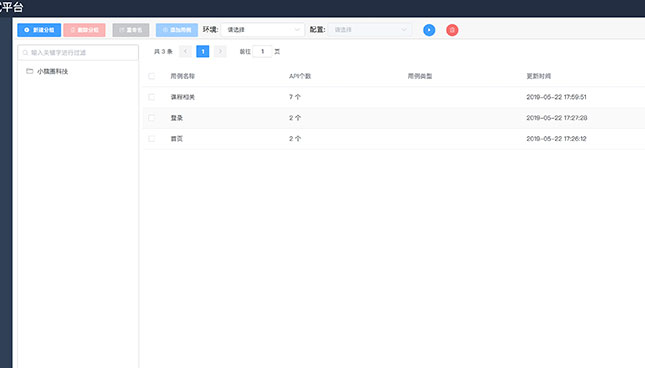
Task: Click the pink 删除分组 button
Action: (x=84, y=30)
